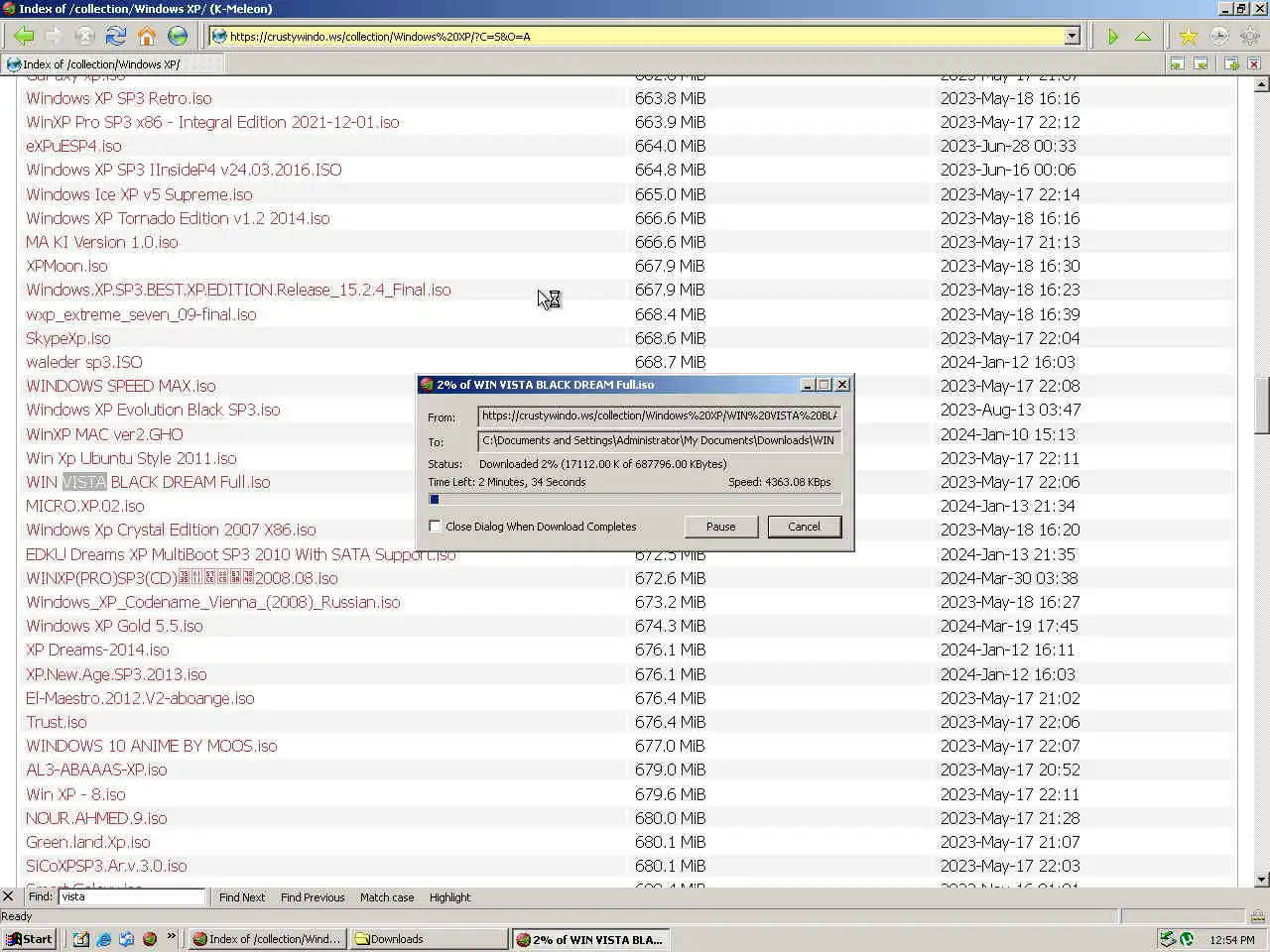The height and width of the screenshot is (952, 1270).
Task: Open Windows Ice XP v5 Supreme.iso link
Action: [139, 194]
